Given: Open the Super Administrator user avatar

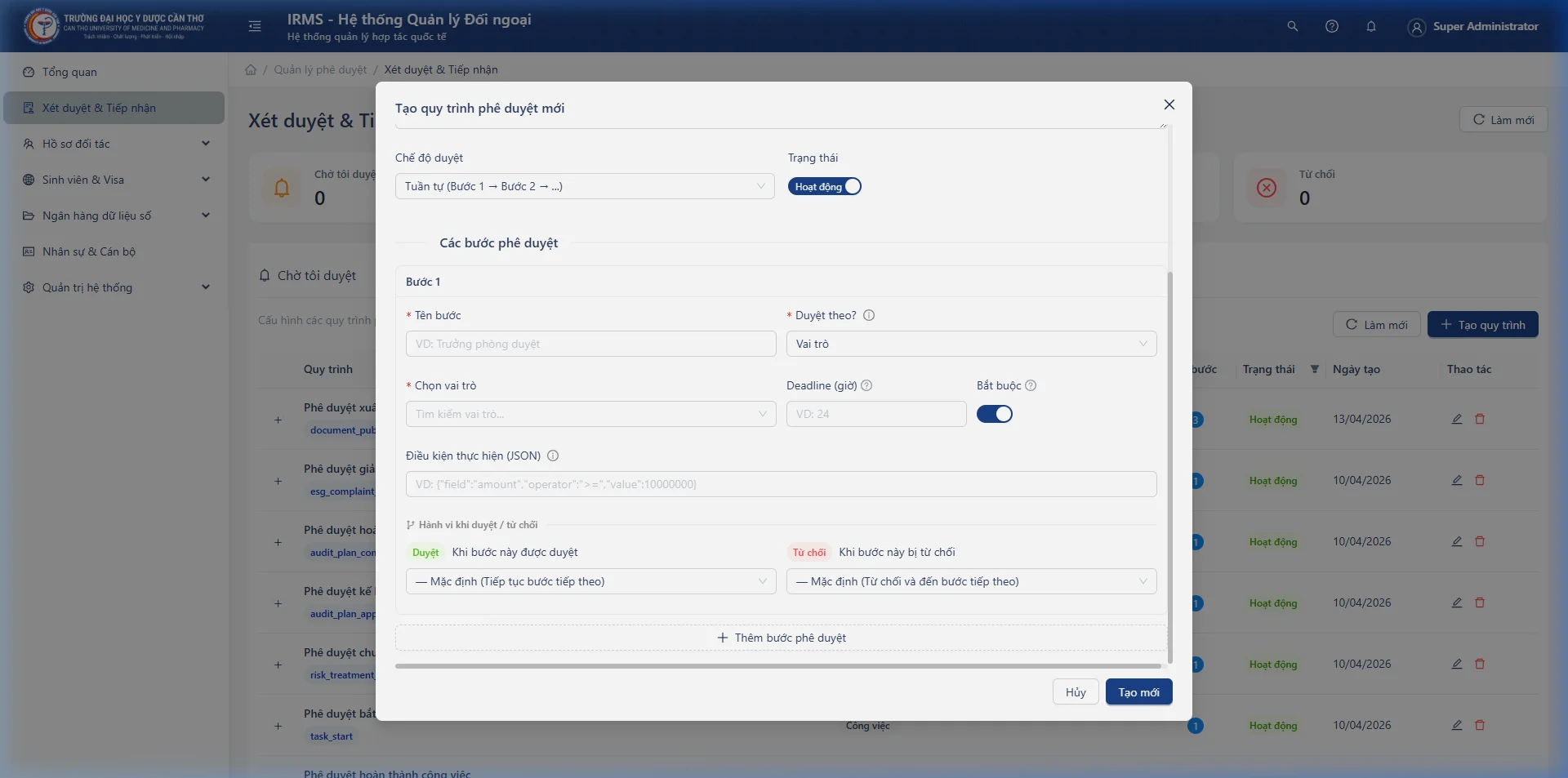Looking at the screenshot, I should [x=1417, y=27].
